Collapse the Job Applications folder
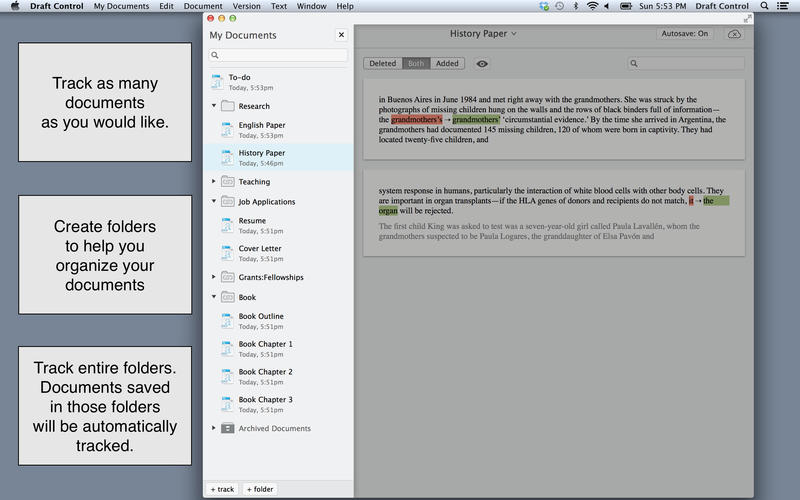 point(213,202)
